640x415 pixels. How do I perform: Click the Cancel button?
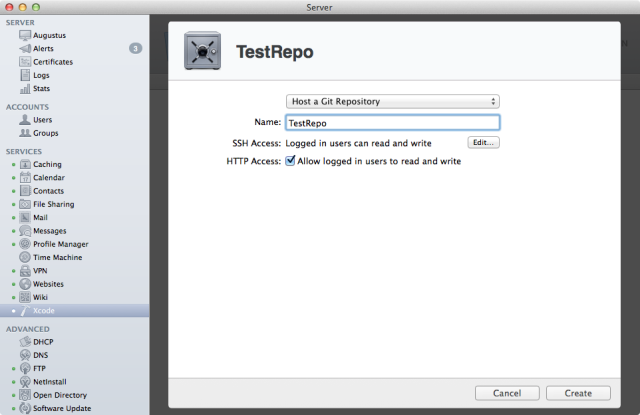507,393
